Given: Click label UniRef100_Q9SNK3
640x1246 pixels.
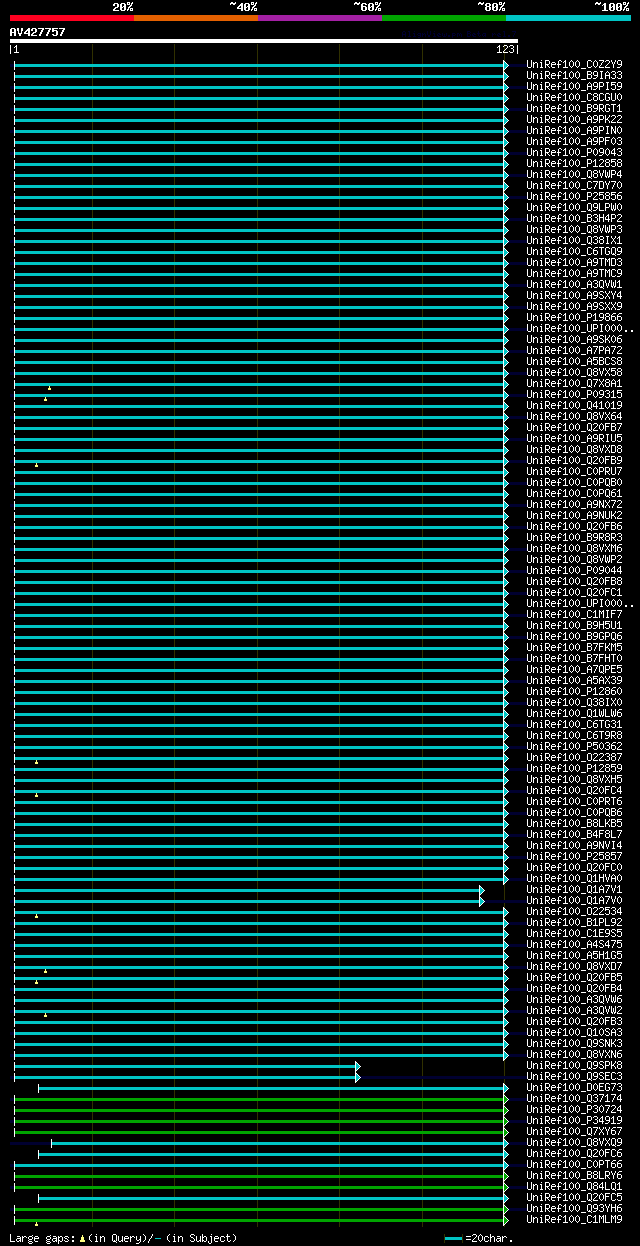Looking at the screenshot, I should coord(574,1043).
